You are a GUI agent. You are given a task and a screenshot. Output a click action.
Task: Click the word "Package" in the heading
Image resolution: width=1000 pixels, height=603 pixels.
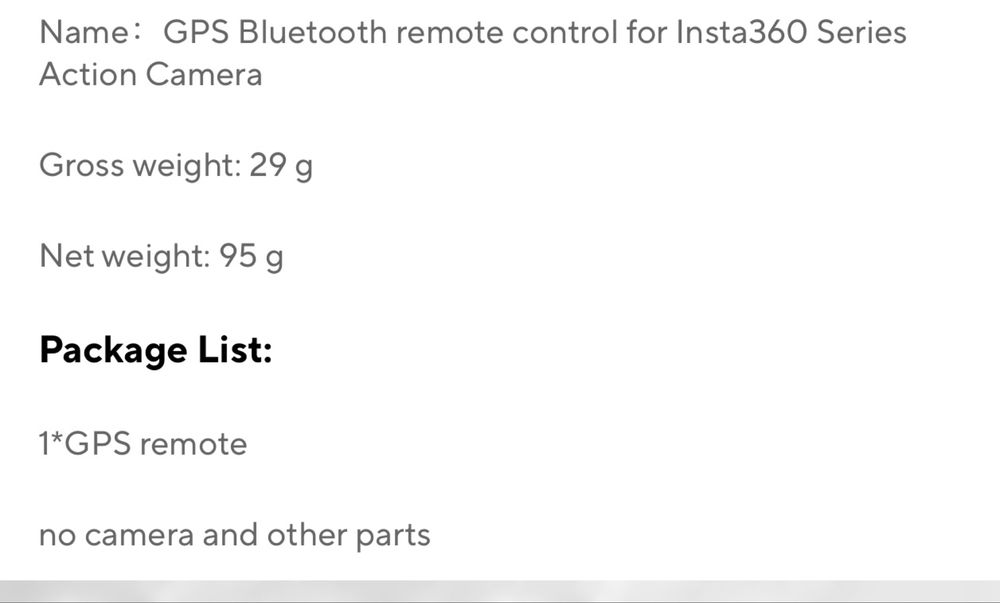click(x=114, y=350)
